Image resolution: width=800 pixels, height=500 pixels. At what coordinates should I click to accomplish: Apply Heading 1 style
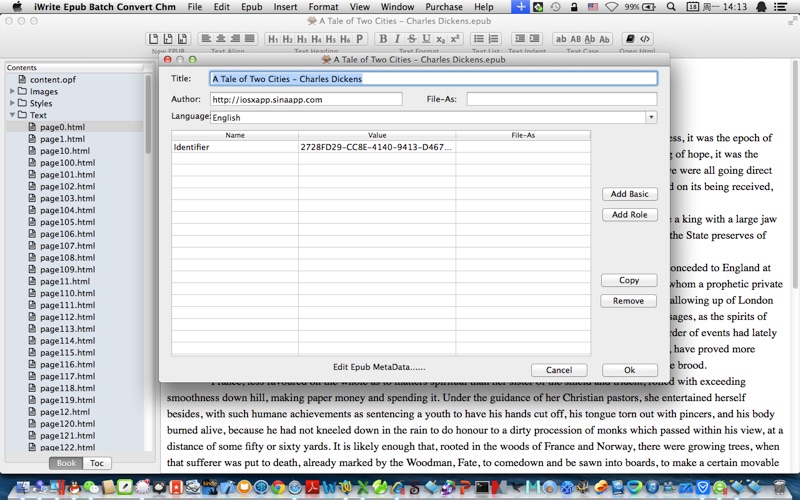pyautogui.click(x=273, y=39)
